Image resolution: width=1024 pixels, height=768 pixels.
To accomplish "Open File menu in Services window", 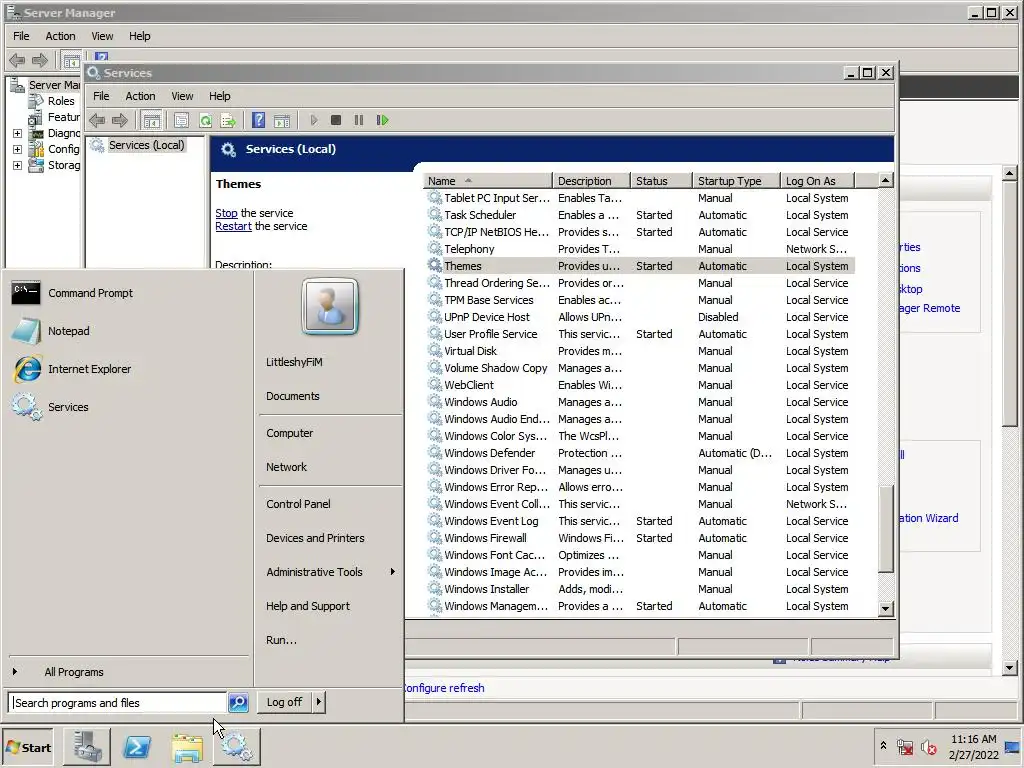I will [x=101, y=96].
